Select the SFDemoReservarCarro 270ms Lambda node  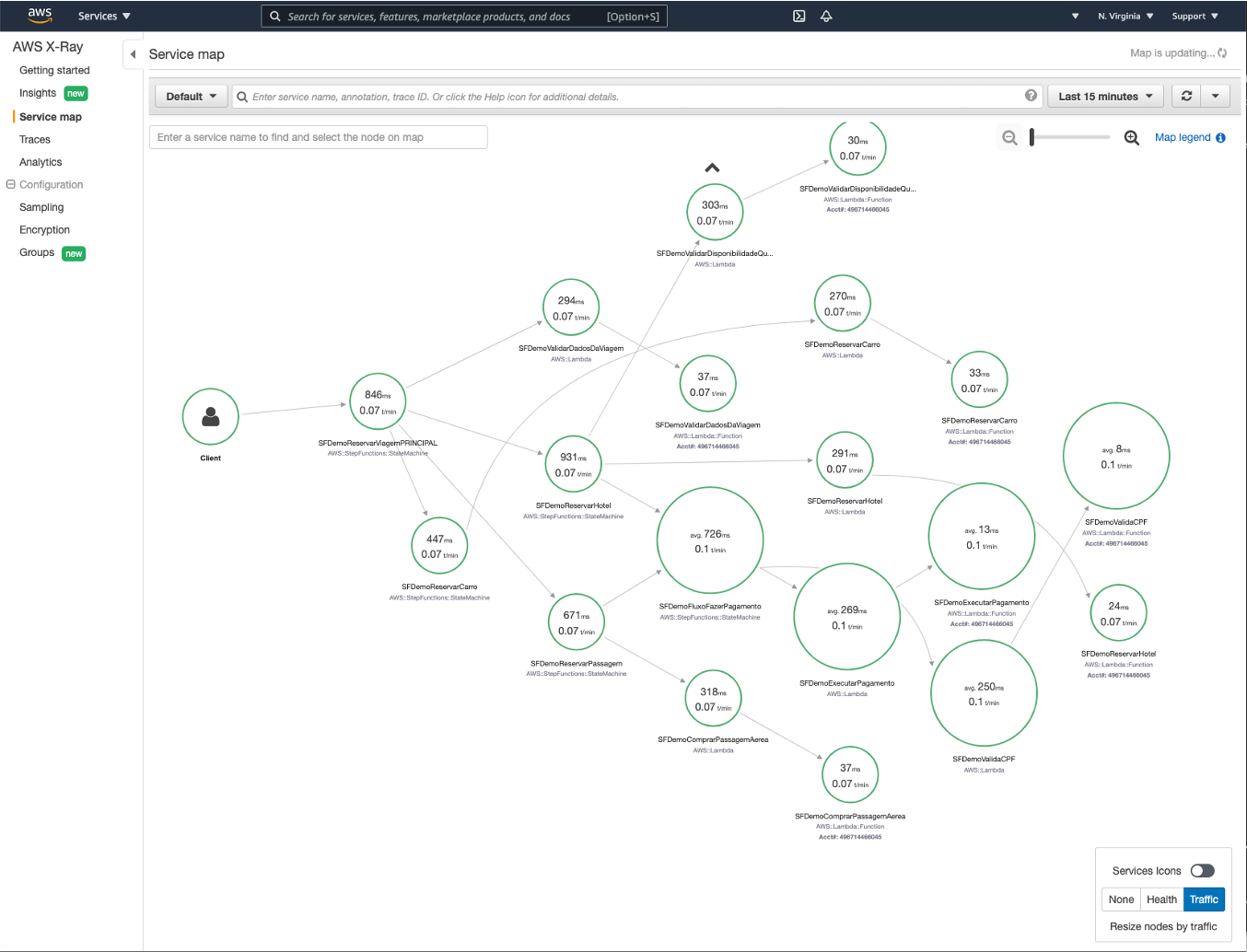(x=843, y=303)
